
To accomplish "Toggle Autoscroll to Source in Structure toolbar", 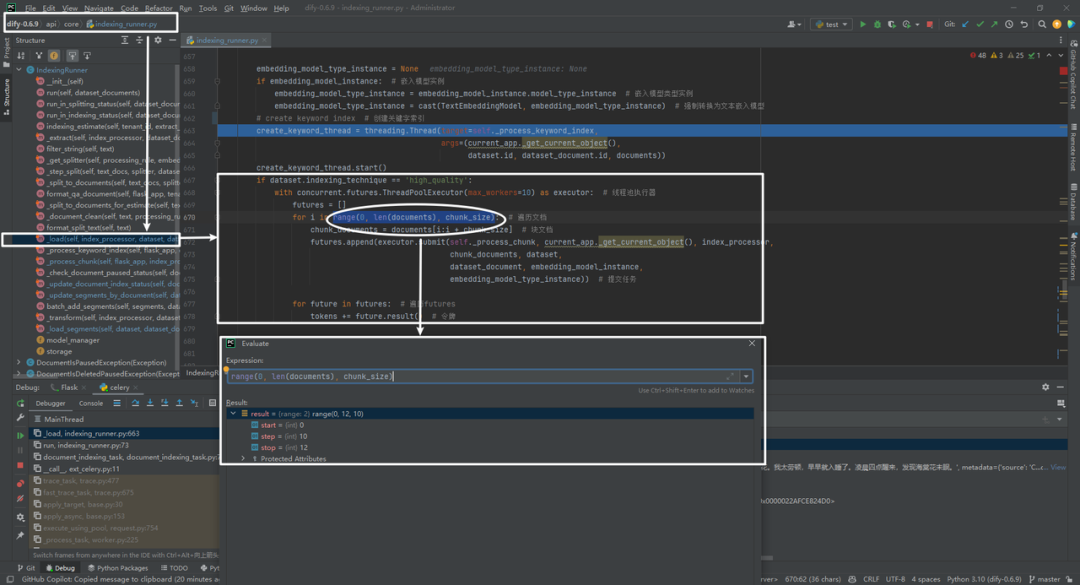I will click(72, 56).
